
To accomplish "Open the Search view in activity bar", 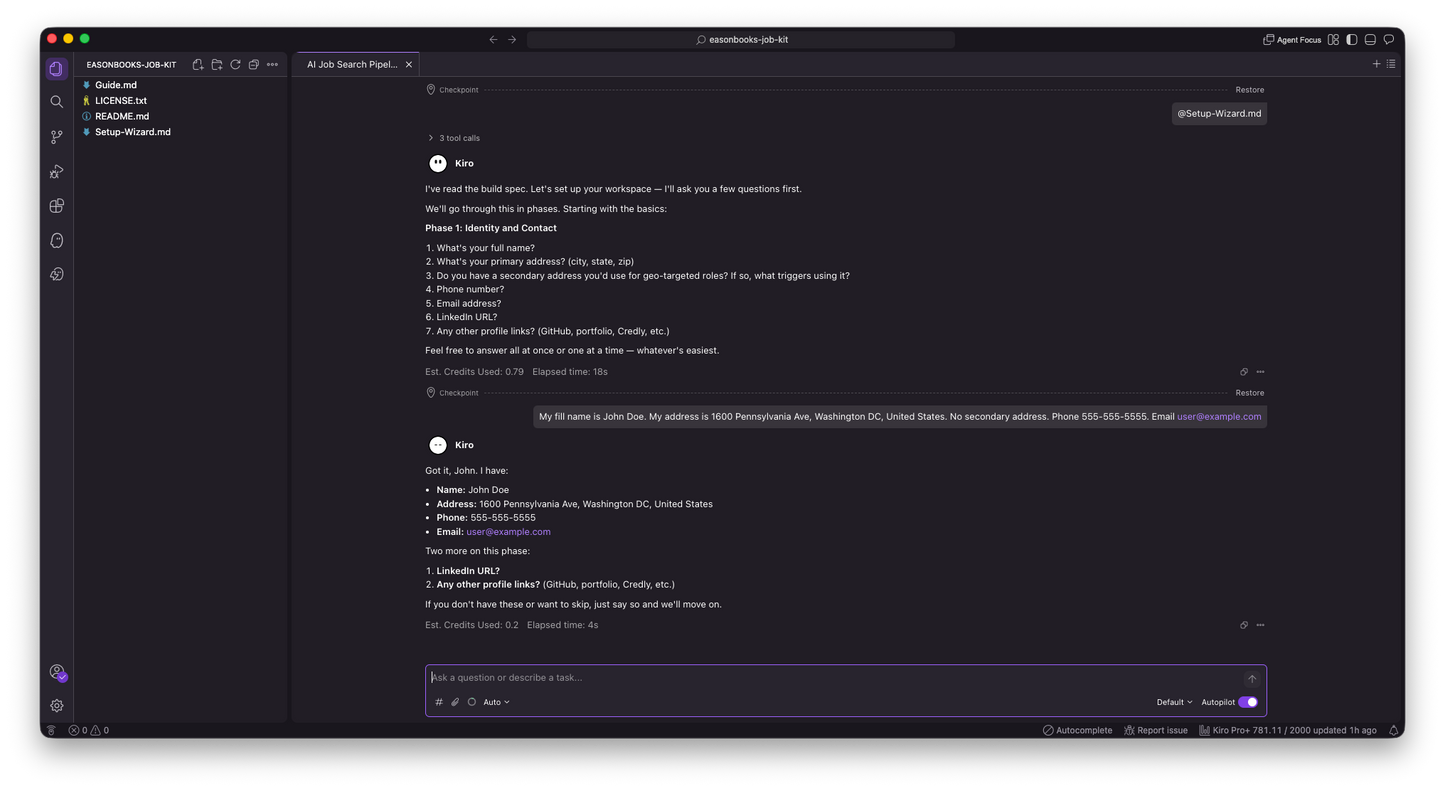I will click(57, 102).
